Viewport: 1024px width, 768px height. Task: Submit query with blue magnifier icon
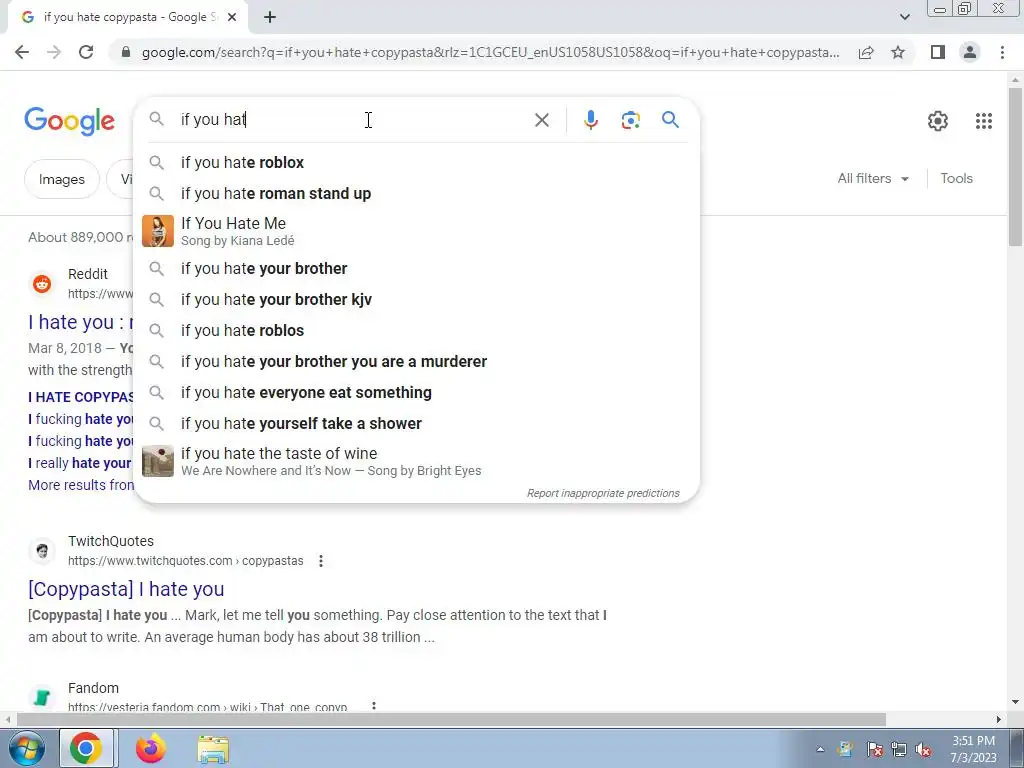670,120
